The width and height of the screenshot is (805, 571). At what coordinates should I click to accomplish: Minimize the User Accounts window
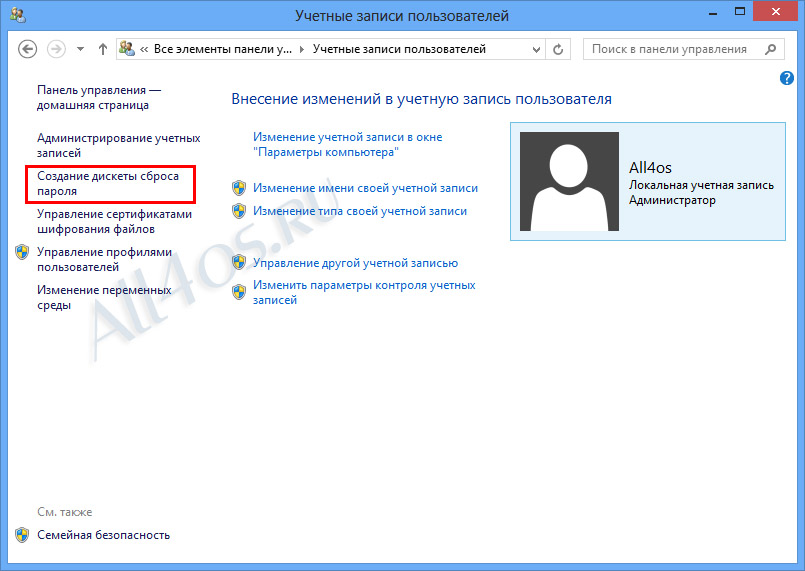(x=713, y=13)
